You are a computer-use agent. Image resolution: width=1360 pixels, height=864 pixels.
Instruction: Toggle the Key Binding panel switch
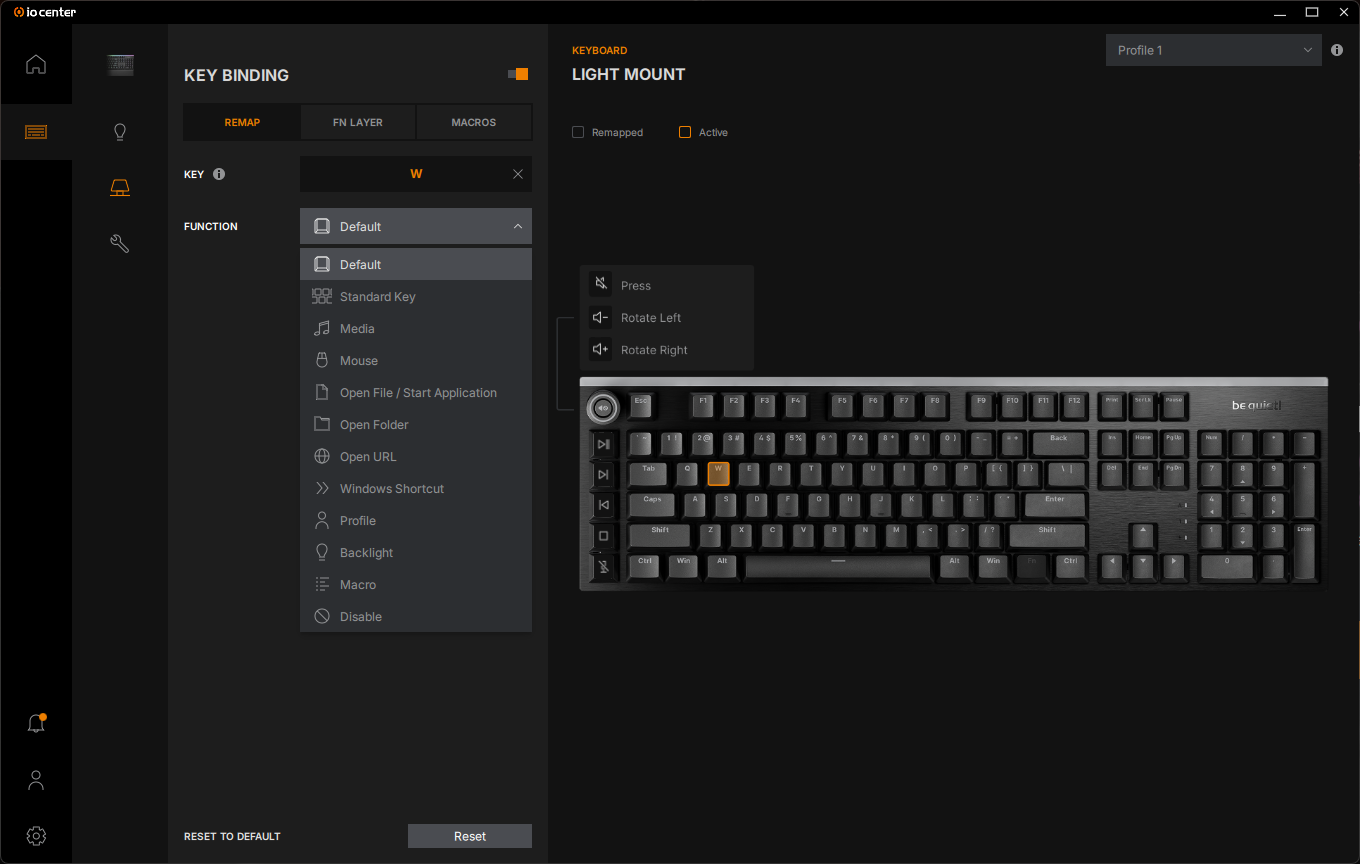click(518, 74)
